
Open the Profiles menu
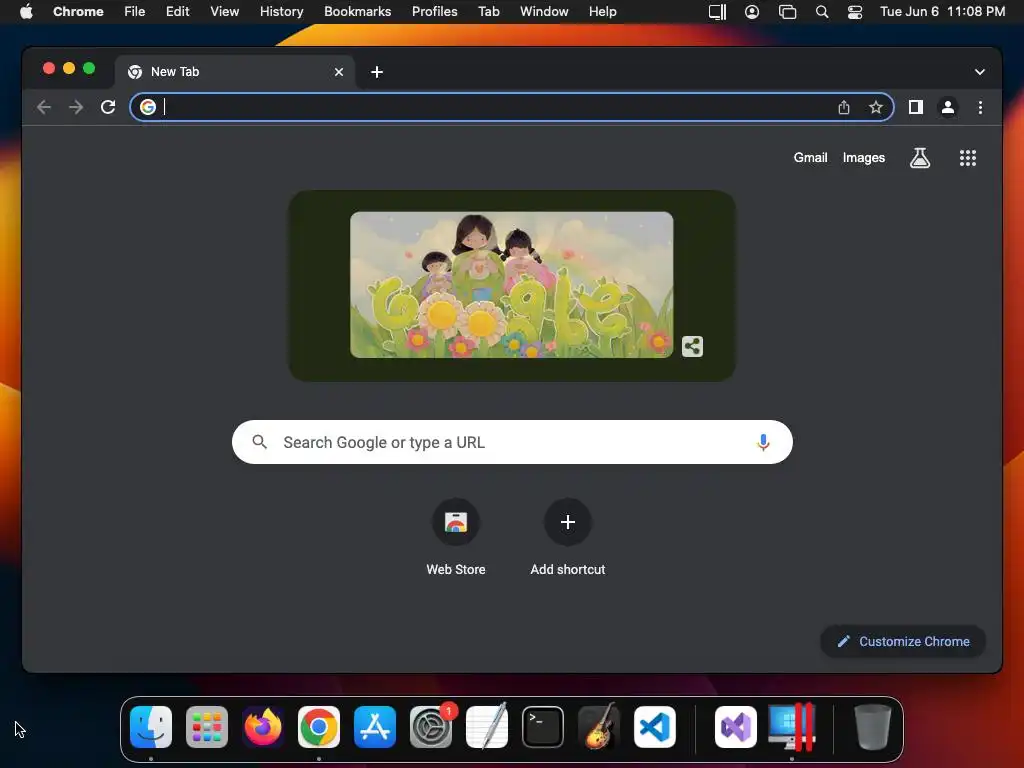pyautogui.click(x=434, y=12)
